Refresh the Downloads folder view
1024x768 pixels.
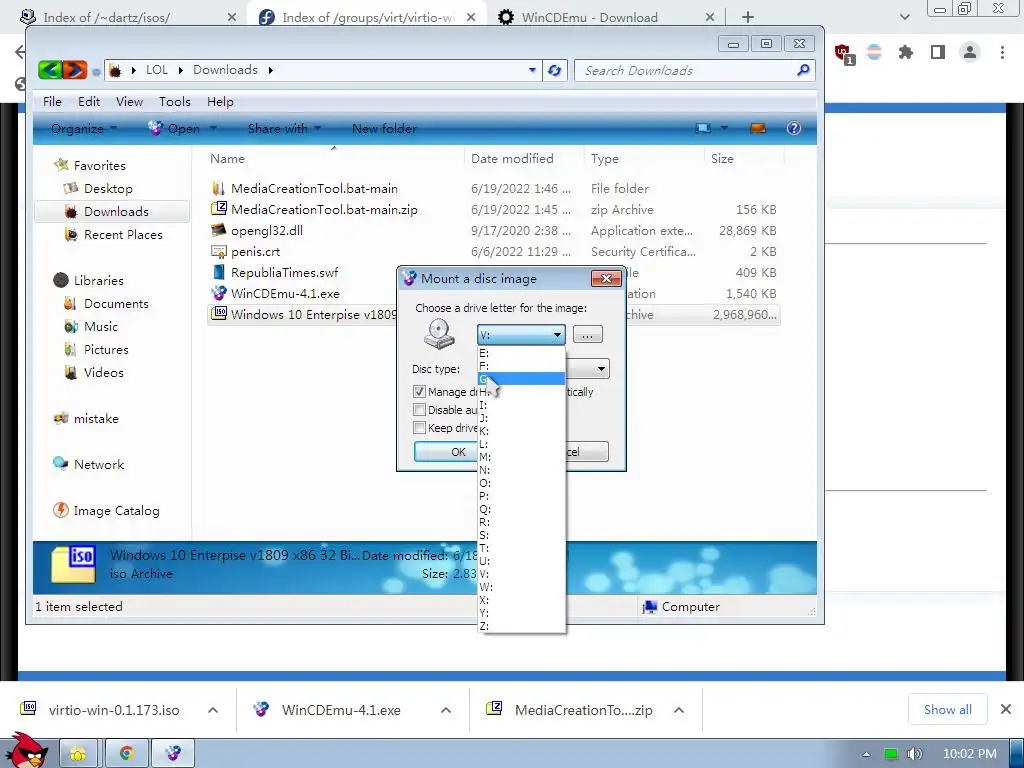point(554,70)
